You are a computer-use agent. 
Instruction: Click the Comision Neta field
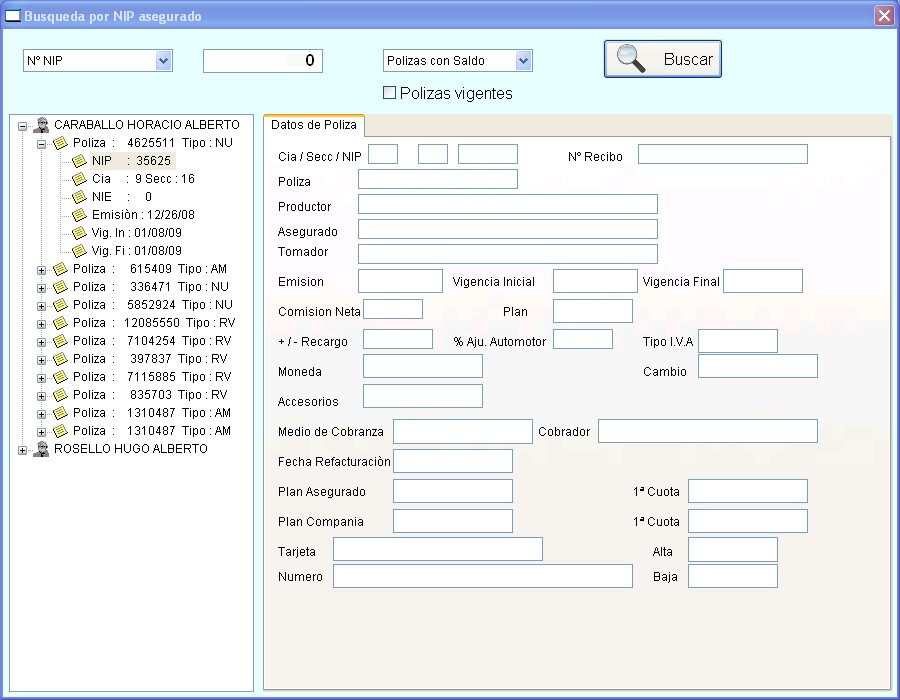pyautogui.click(x=393, y=309)
